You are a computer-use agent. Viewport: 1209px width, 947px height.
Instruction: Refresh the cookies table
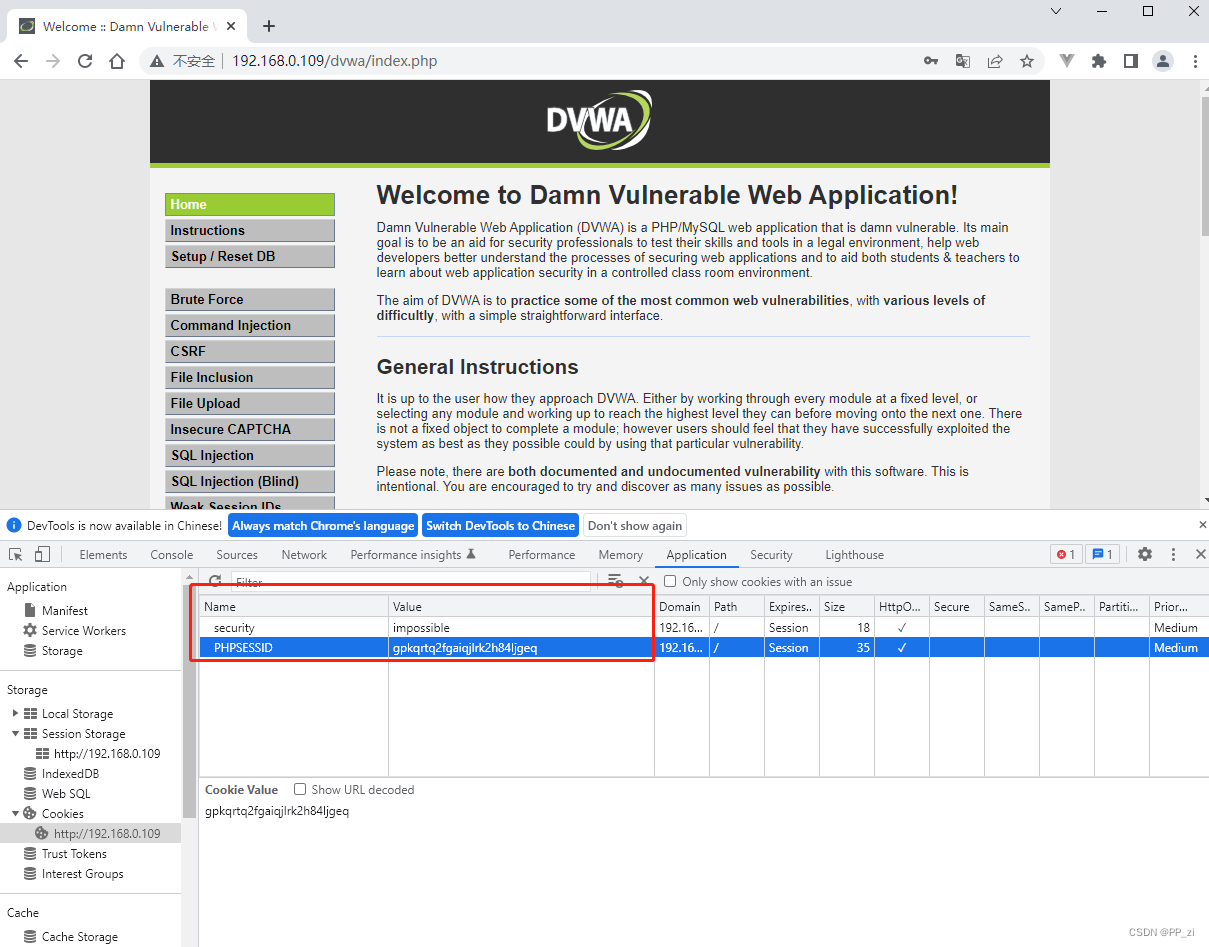(x=215, y=581)
